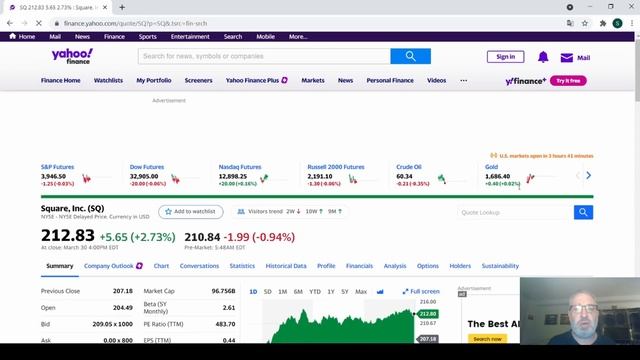Close the SQ Yahoo Finance tab
Screen dimensions: 640x360
[x=105, y=7]
